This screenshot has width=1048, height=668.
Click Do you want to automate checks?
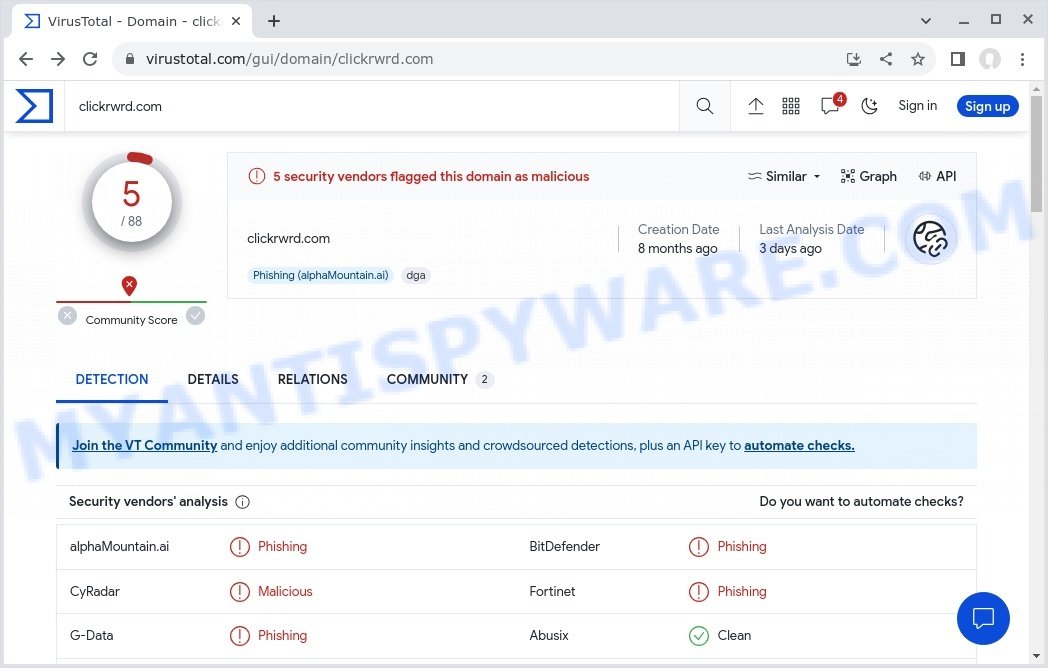click(x=861, y=502)
